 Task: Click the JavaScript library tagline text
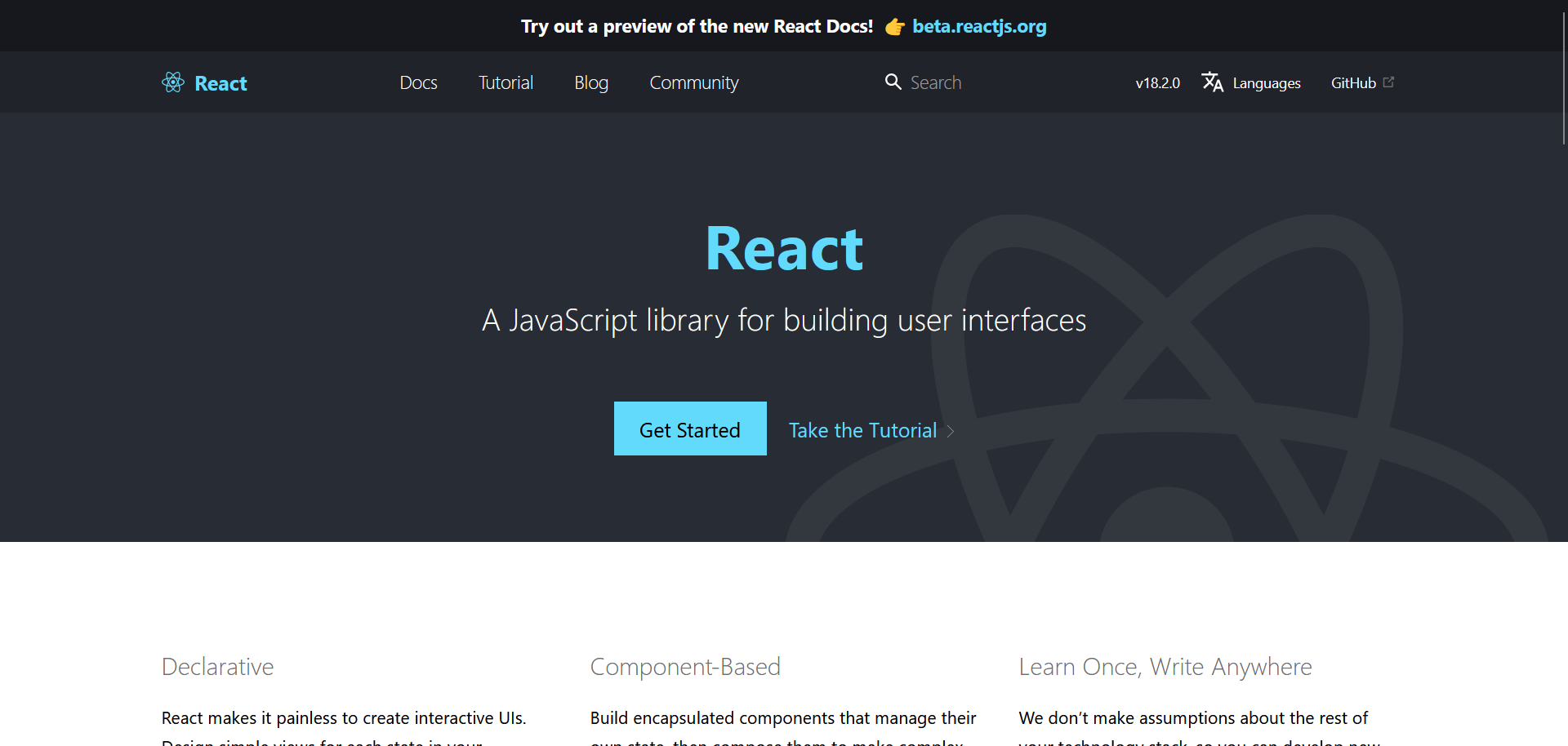[x=784, y=320]
